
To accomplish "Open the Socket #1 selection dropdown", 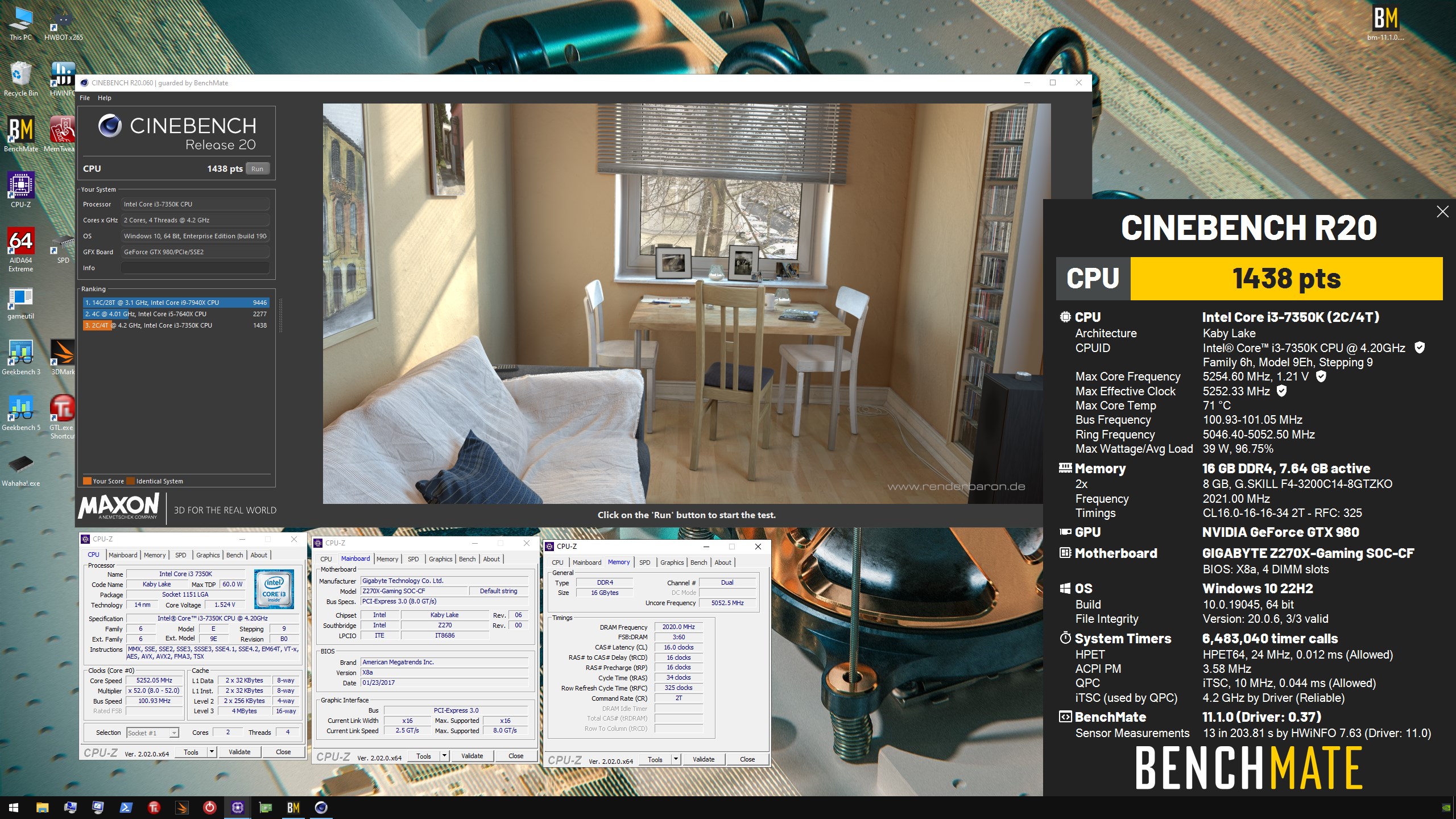I will (x=152, y=733).
